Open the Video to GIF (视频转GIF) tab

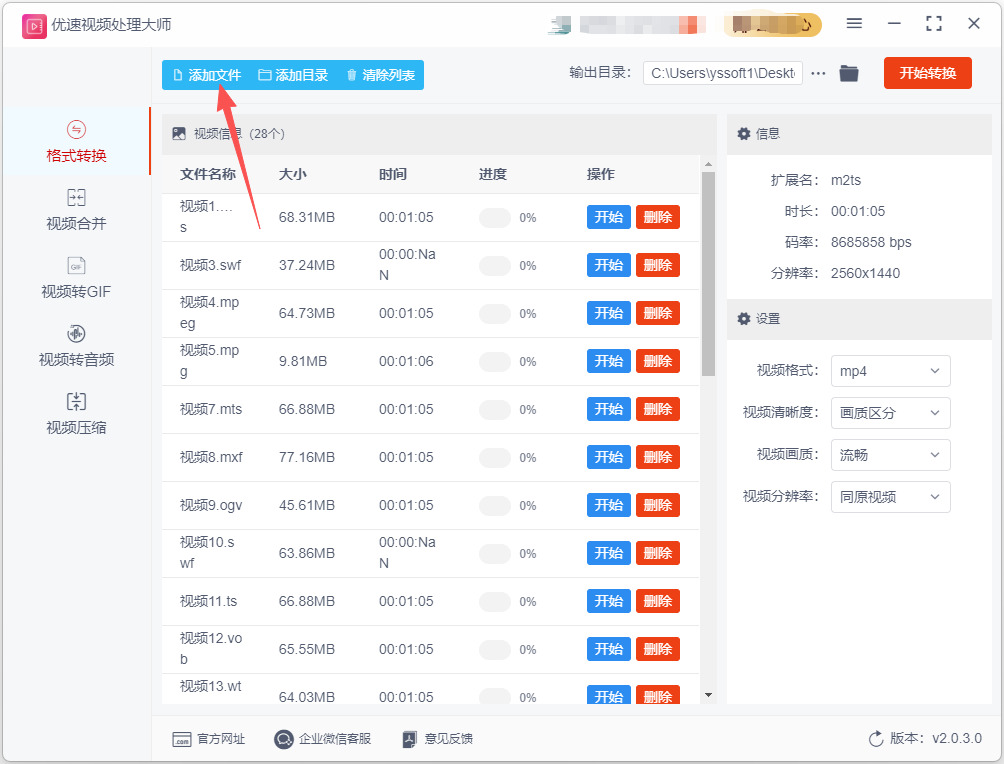[76, 278]
